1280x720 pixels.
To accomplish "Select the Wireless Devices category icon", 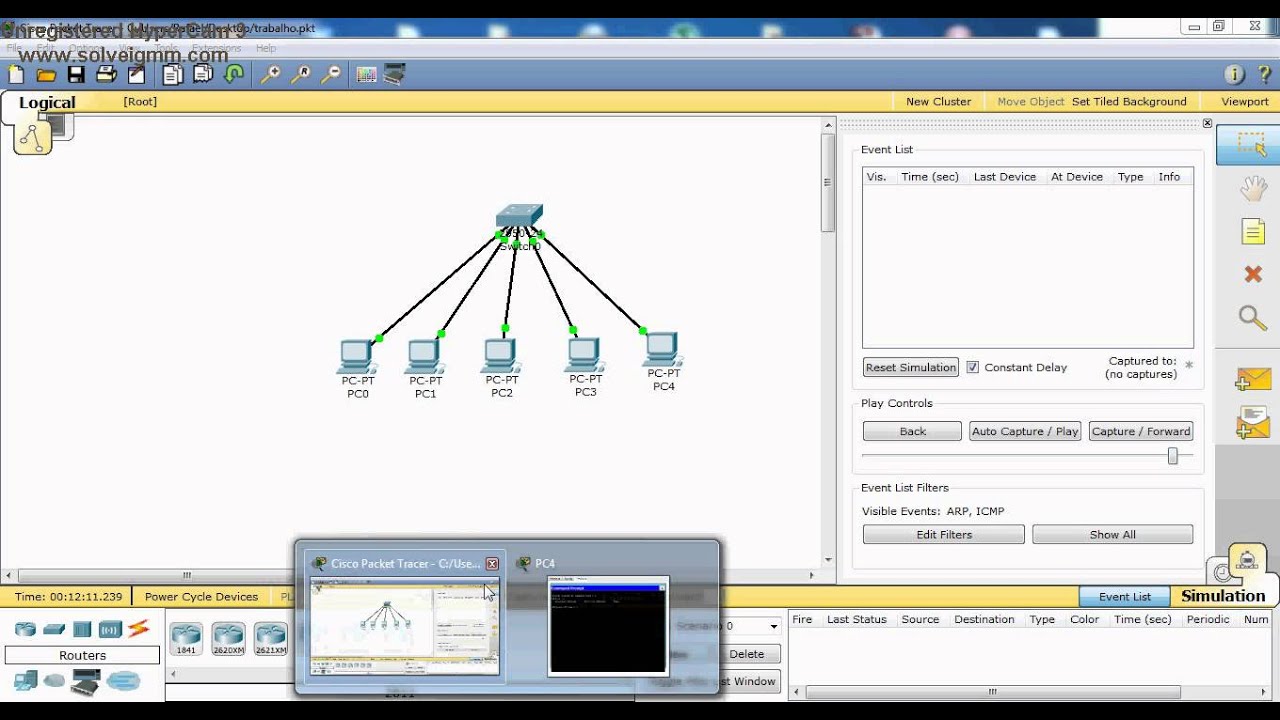I will click(x=110, y=629).
